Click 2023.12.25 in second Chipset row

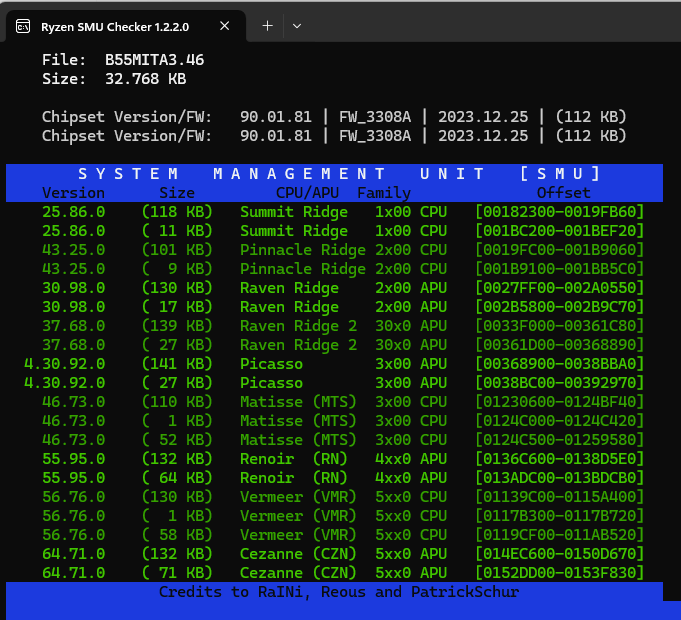pyautogui.click(x=483, y=136)
